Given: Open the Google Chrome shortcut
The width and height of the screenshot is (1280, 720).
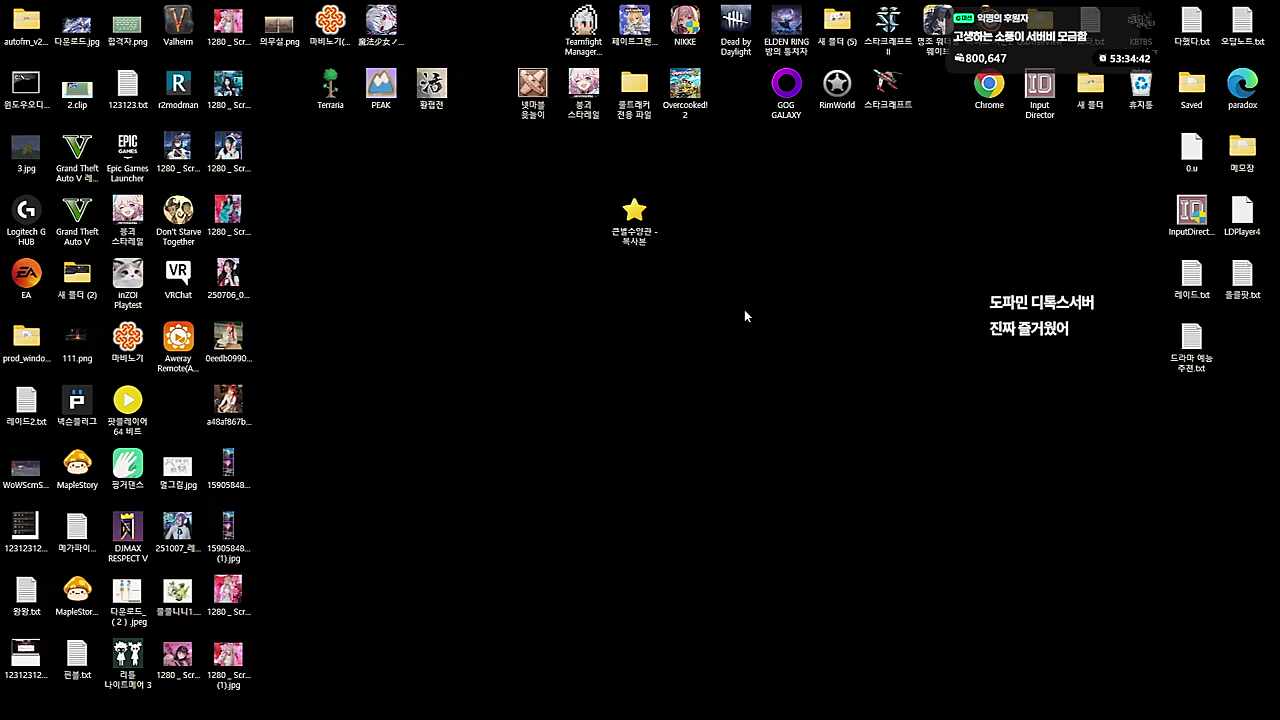Looking at the screenshot, I should (989, 85).
